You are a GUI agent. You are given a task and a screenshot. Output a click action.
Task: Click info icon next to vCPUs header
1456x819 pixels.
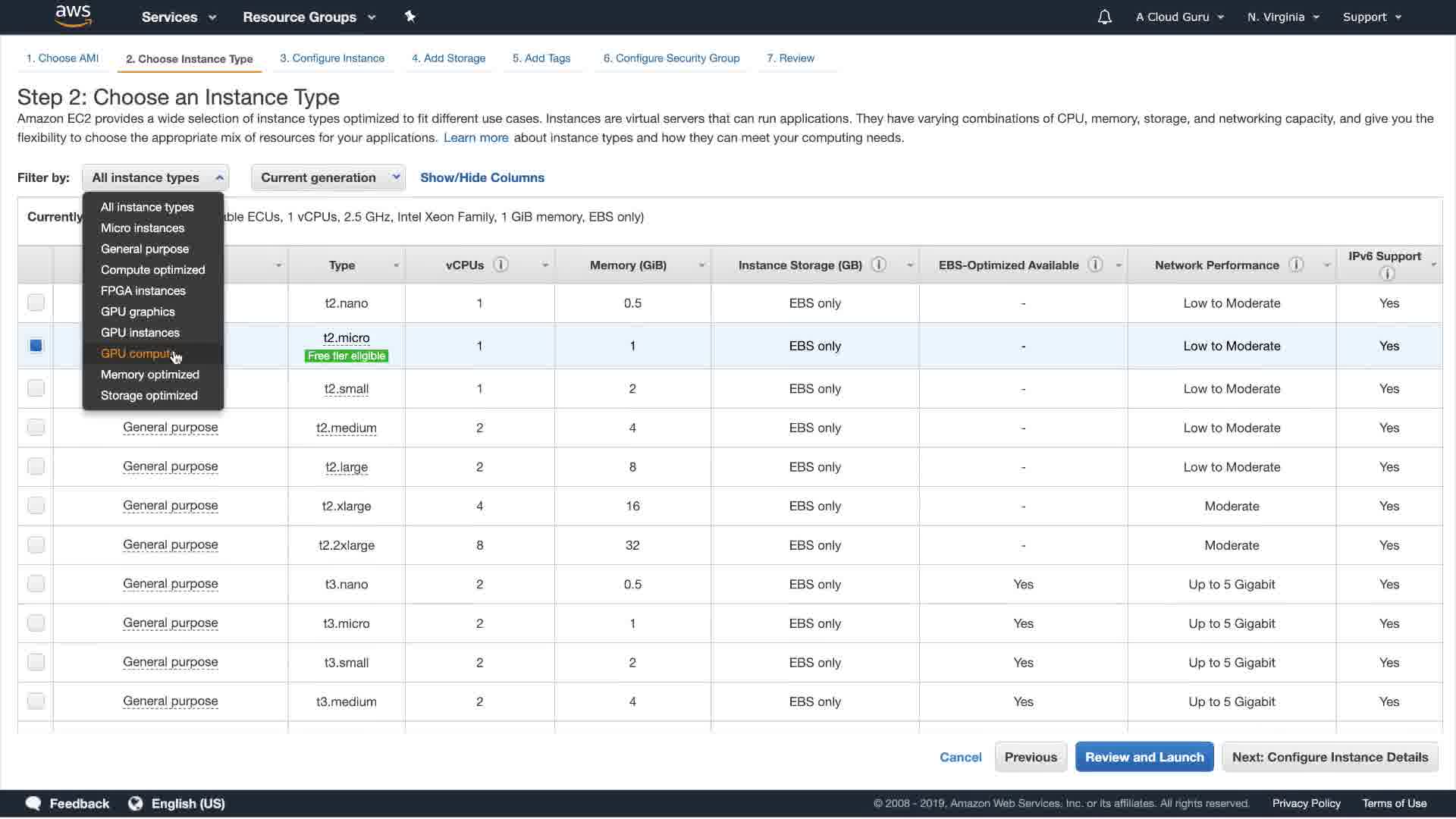pyautogui.click(x=500, y=265)
